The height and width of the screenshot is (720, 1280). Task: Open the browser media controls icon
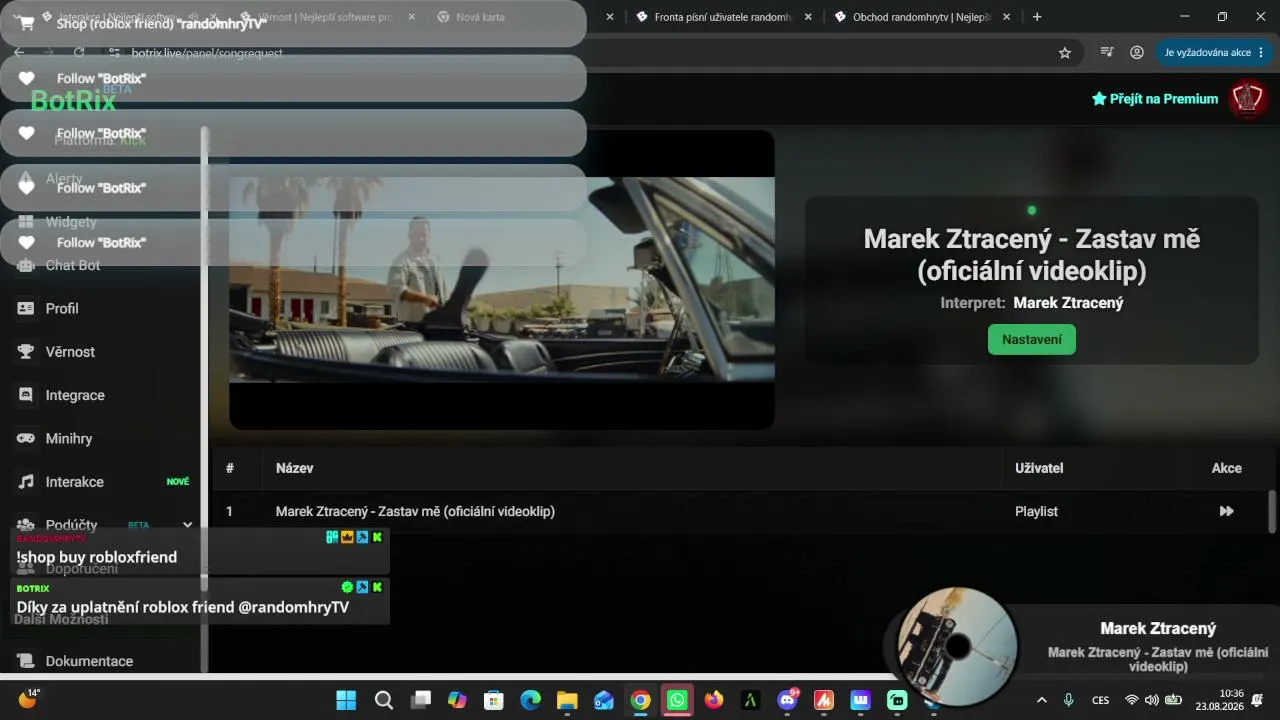coord(1107,53)
